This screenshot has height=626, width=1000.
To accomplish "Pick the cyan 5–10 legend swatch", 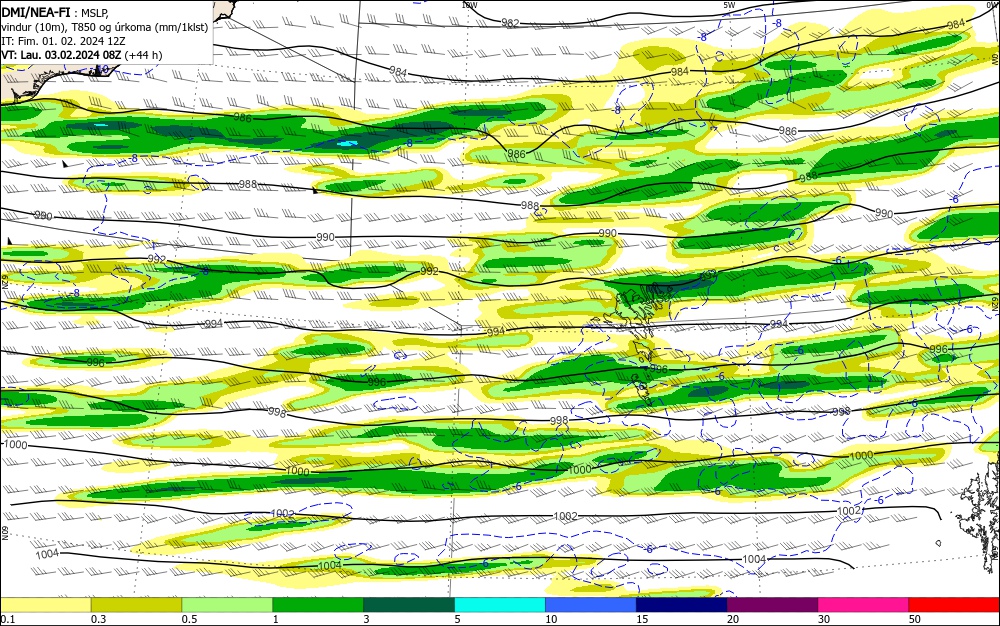I will pos(500,605).
